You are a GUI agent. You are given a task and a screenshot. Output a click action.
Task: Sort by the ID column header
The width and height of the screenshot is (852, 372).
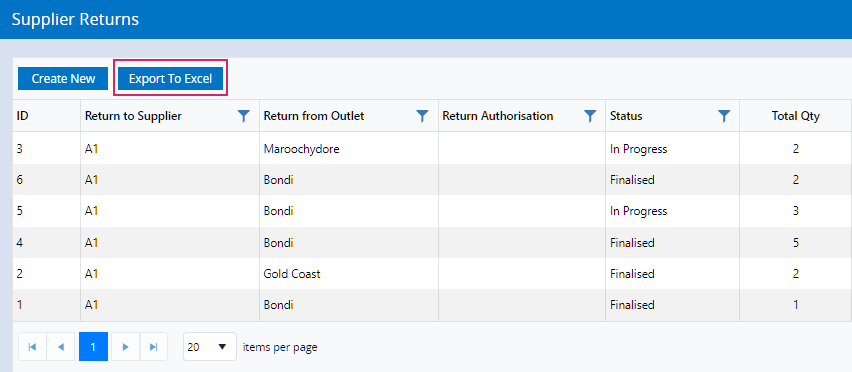click(x=22, y=116)
